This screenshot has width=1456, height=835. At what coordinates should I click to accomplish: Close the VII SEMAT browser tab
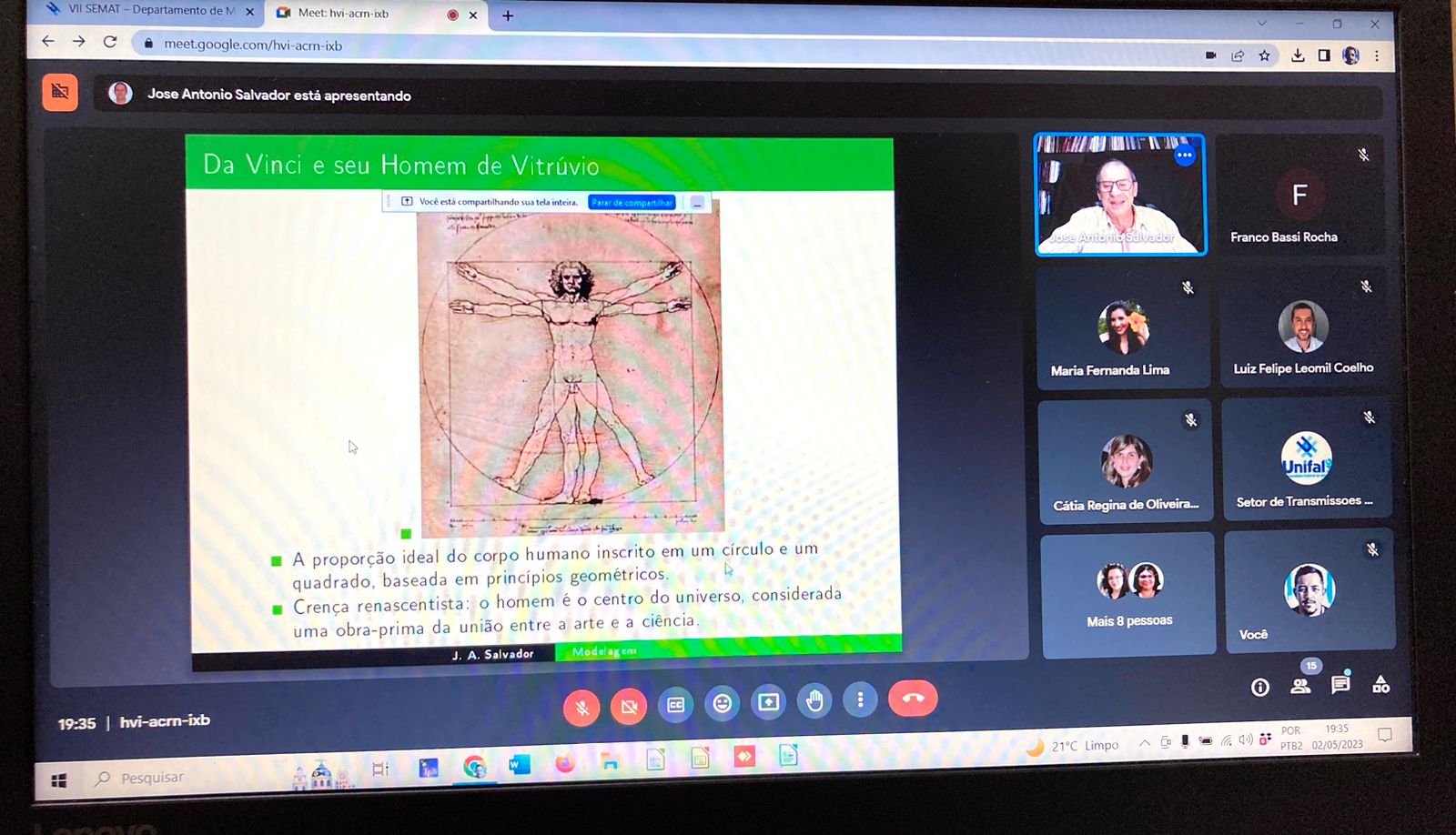[x=250, y=12]
